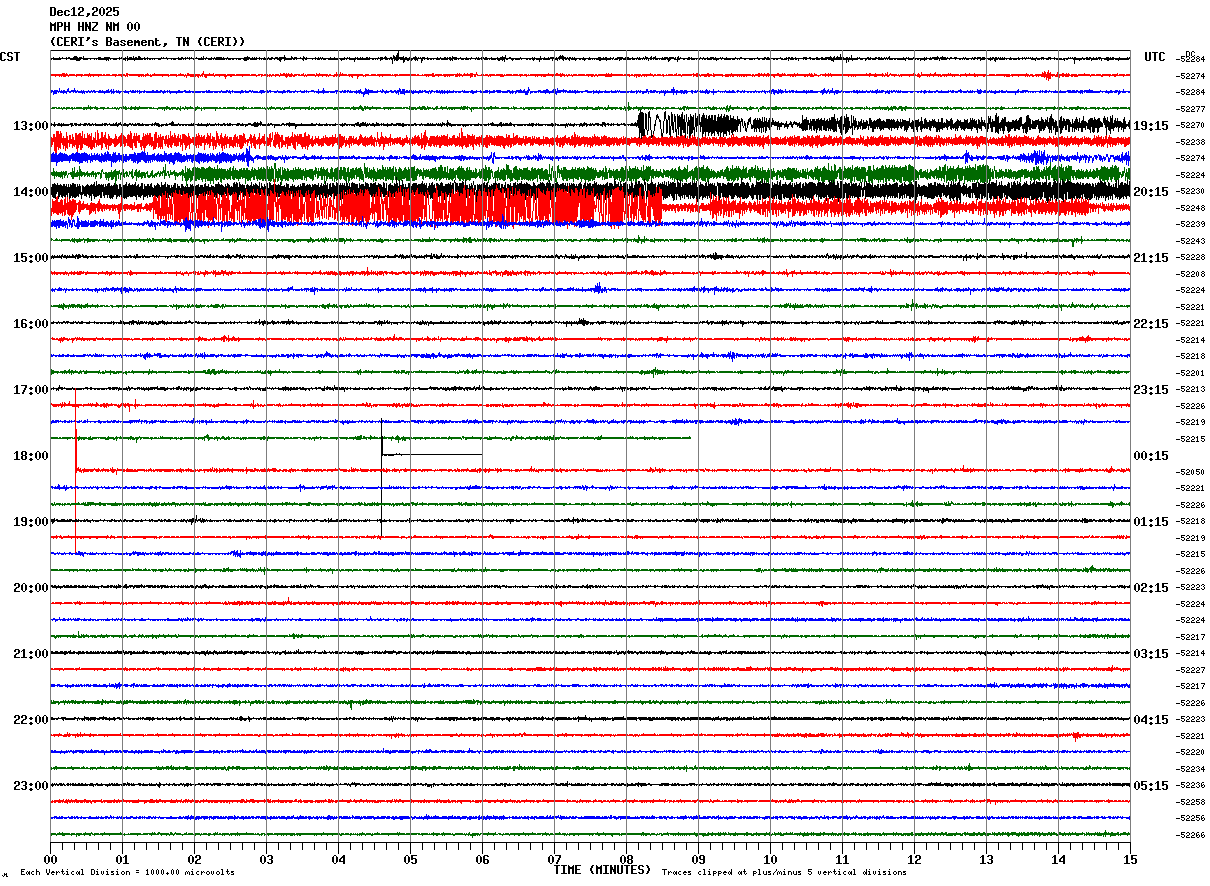Click the 'UTC' timezone label
Viewport: 1210px width, 886px height.
[x=1155, y=57]
